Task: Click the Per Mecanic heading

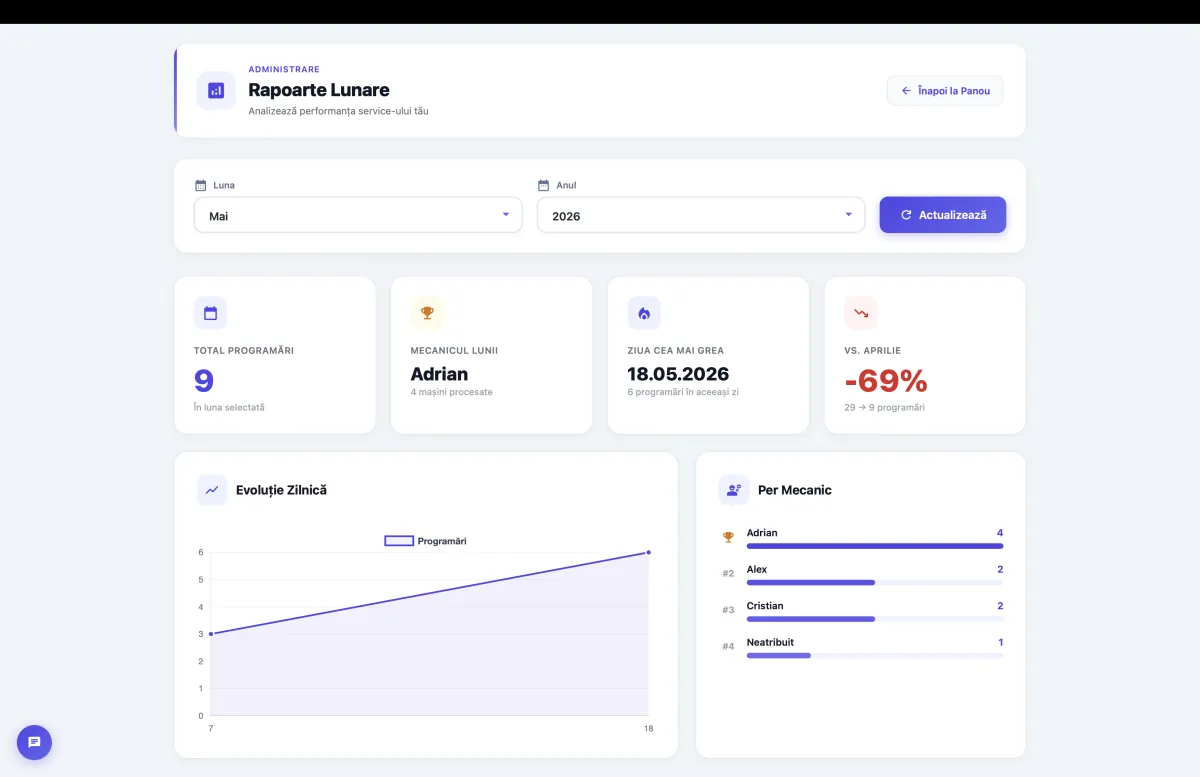Action: (x=795, y=490)
